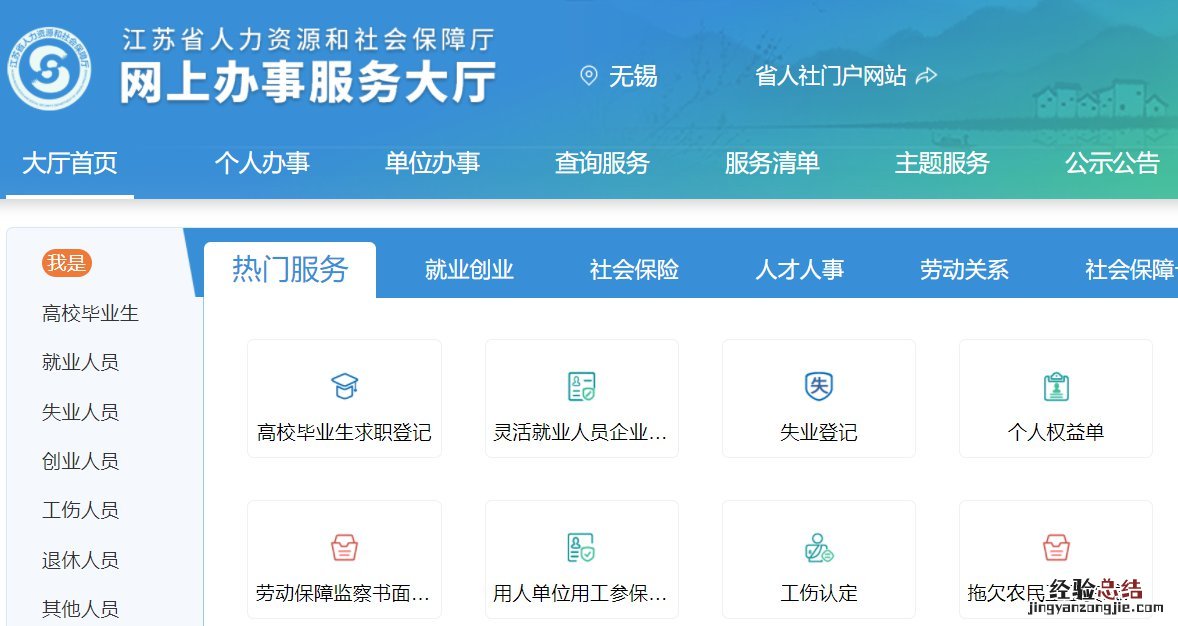Select 其他人员 in the sidebar

[x=80, y=609]
